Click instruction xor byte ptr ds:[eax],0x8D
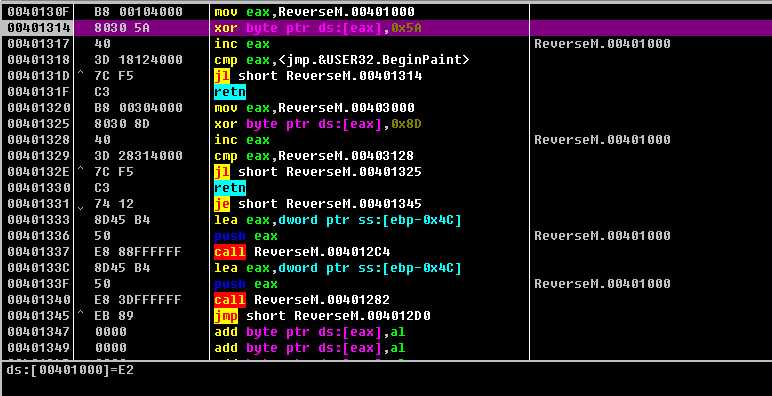This screenshot has width=772, height=396. pos(319,124)
